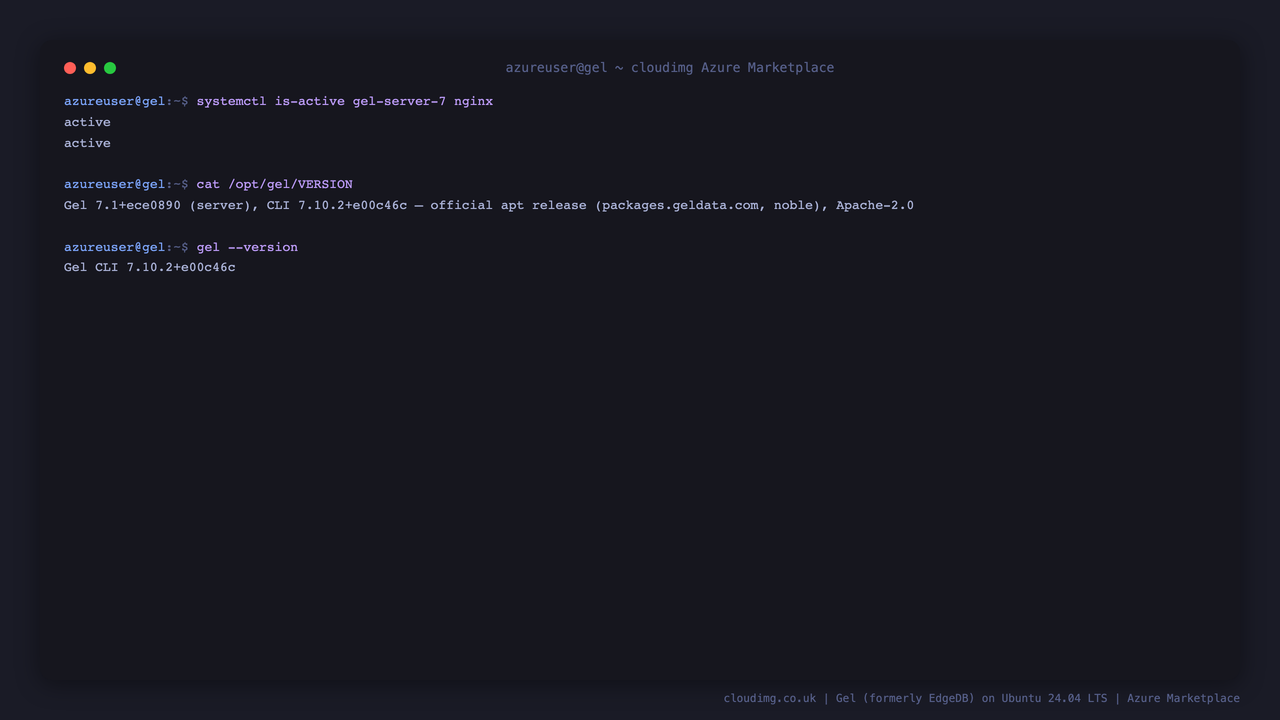Click the 'Gel CLI 7.10.2+e00c46c' output line
Image resolution: width=1280 pixels, height=720 pixels.
pyautogui.click(x=150, y=268)
